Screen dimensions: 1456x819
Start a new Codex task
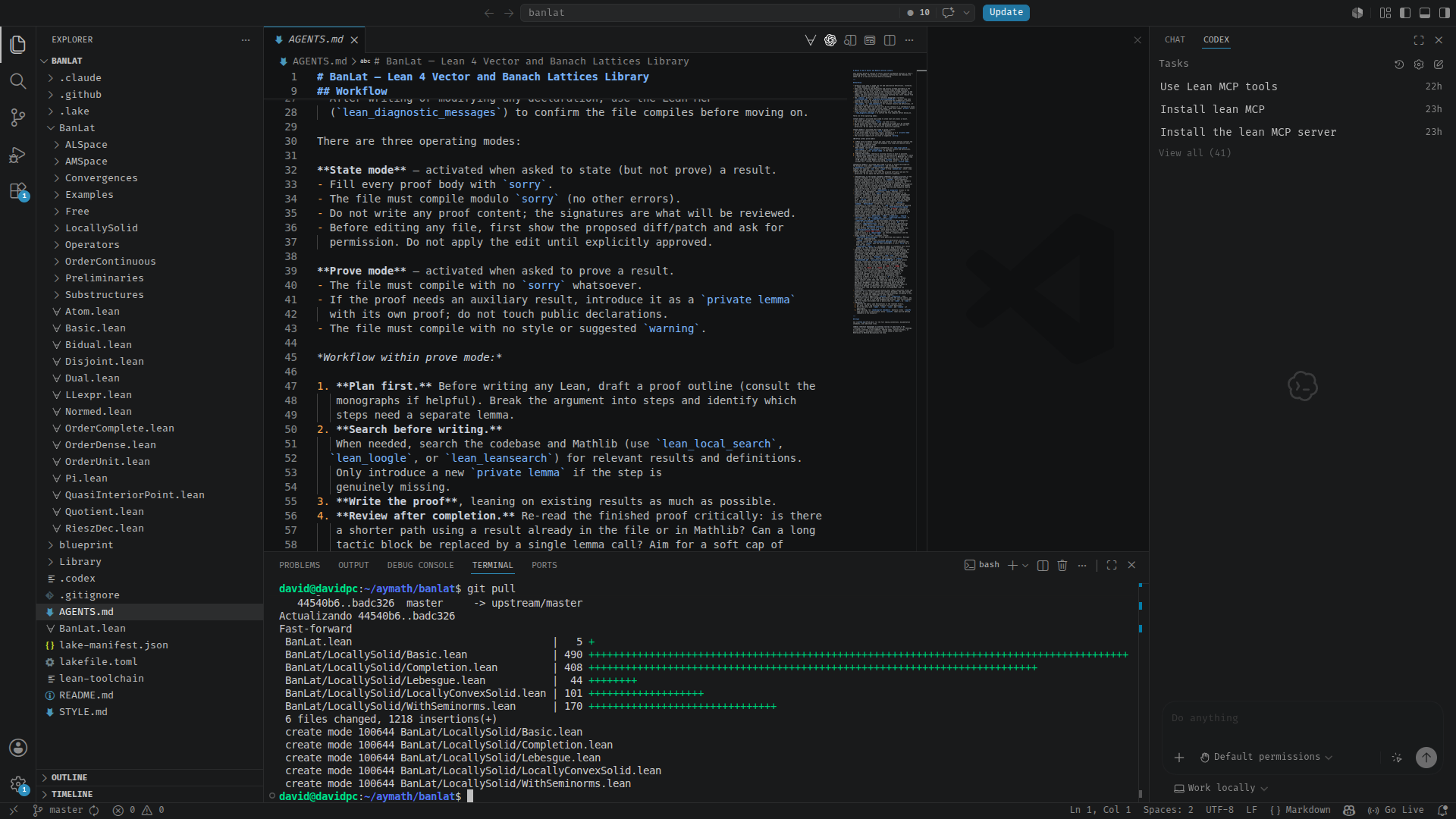click(x=1439, y=64)
